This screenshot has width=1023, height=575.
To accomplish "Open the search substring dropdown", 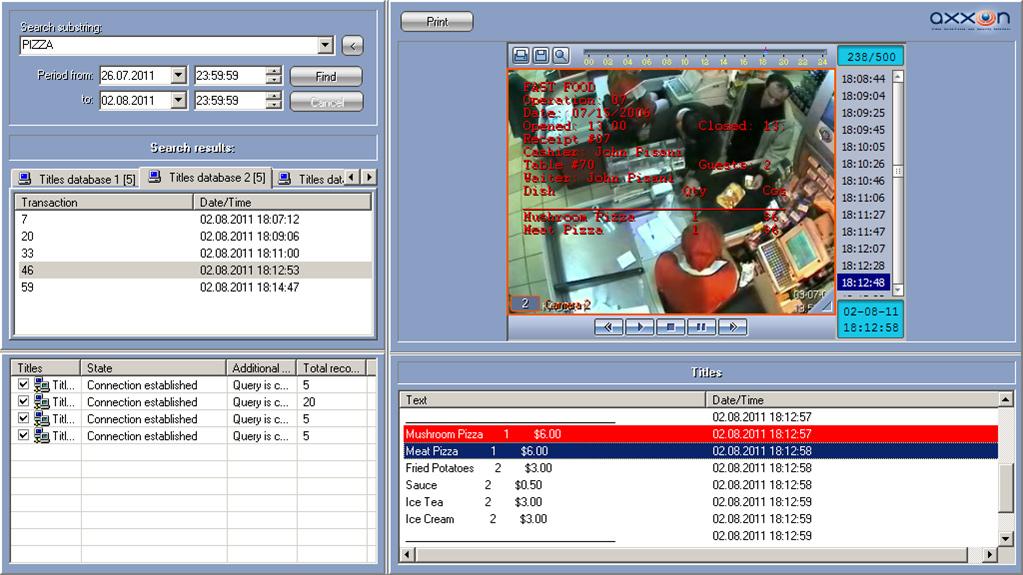I will [325, 46].
